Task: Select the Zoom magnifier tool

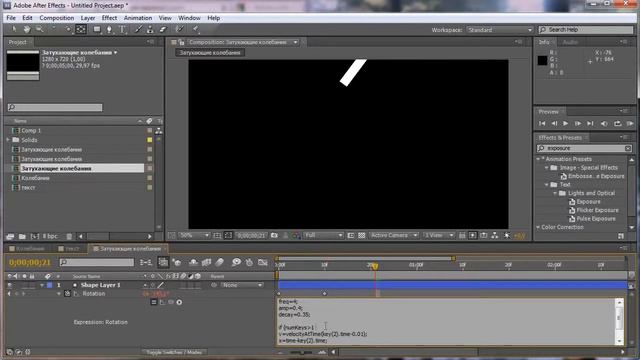Action: pos(40,29)
